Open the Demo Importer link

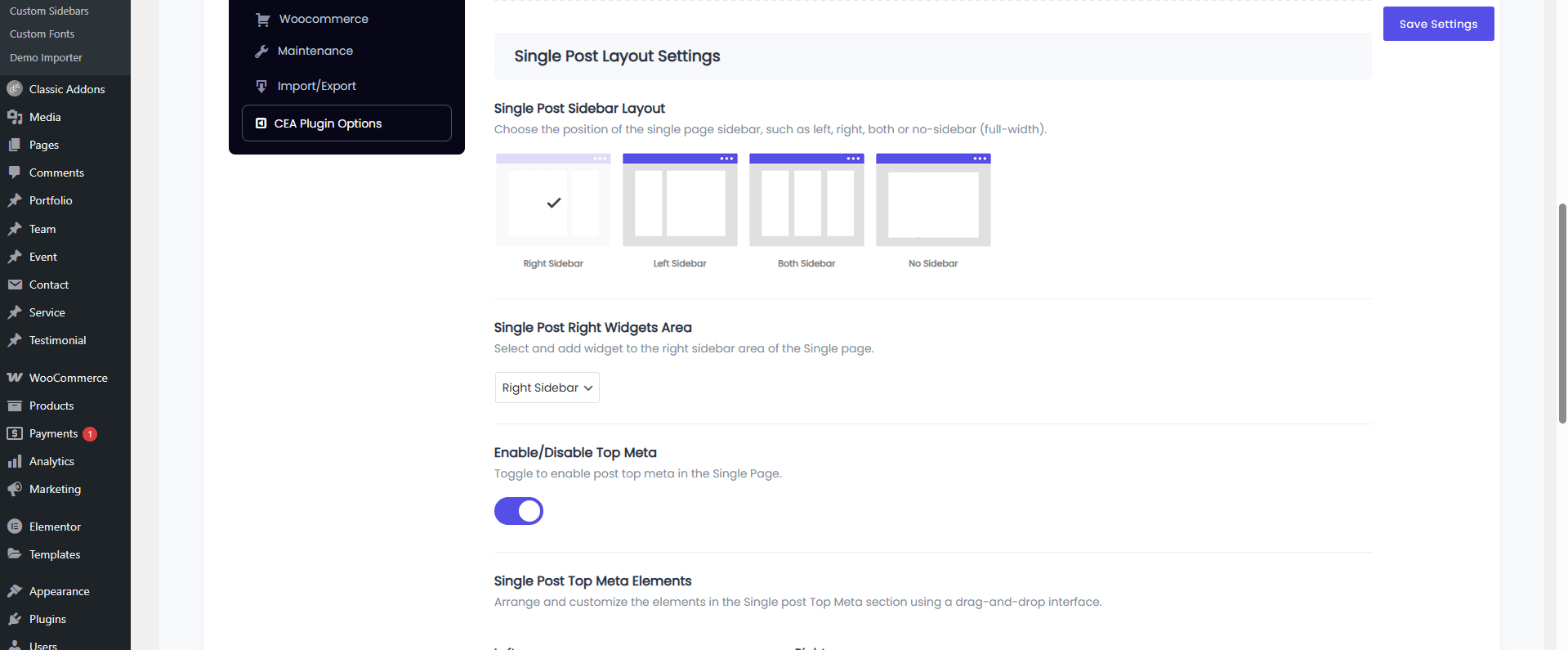[46, 58]
